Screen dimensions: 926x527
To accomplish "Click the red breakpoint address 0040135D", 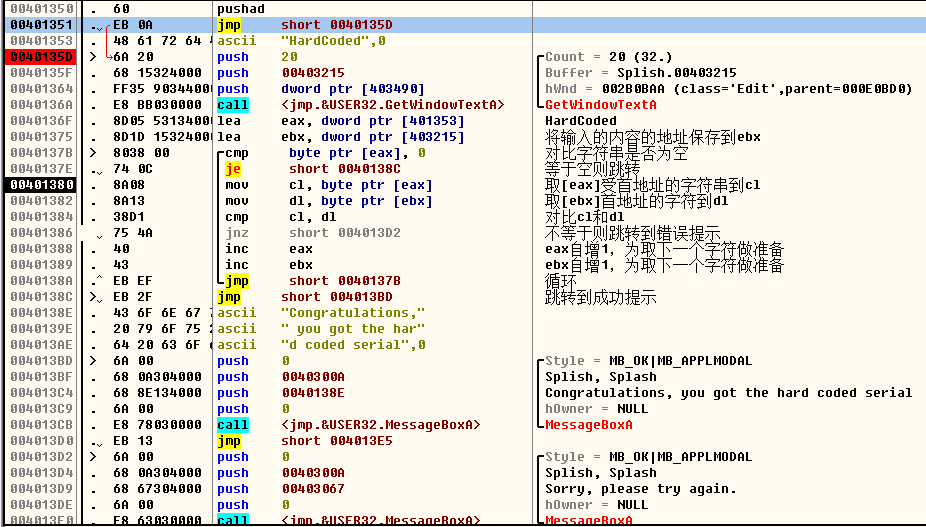I will pyautogui.click(x=42, y=57).
